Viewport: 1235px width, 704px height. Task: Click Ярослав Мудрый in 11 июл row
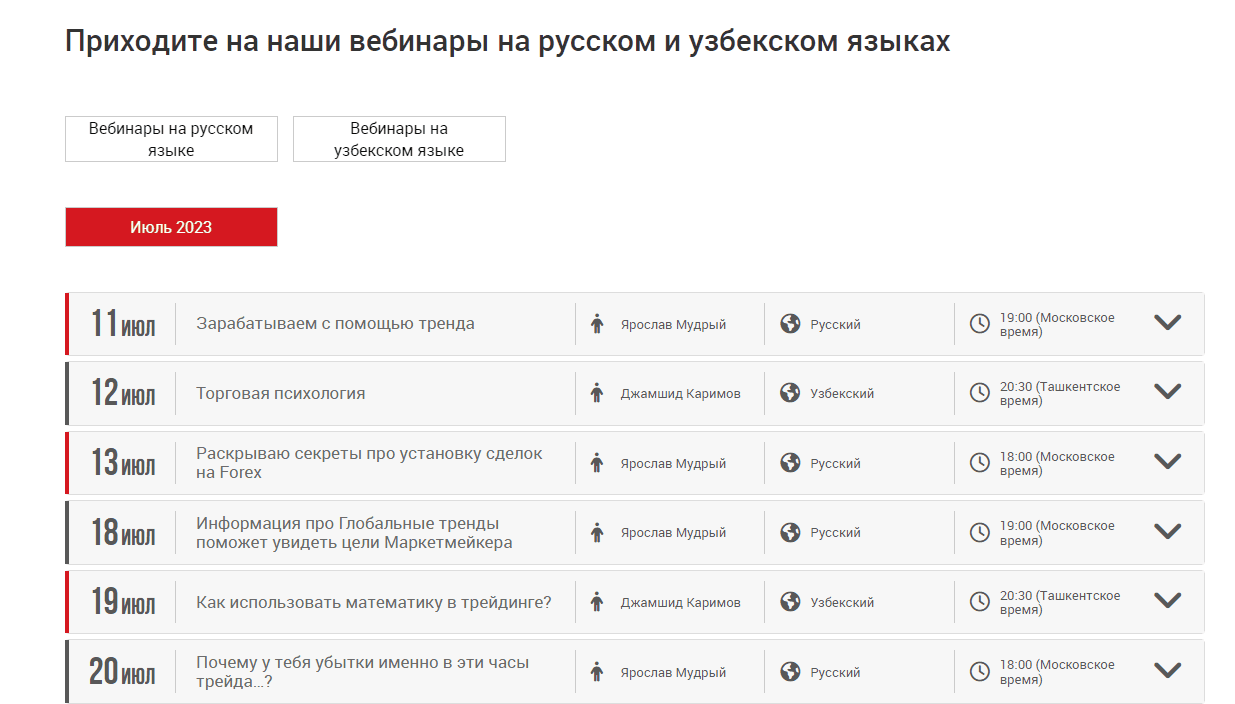coord(673,324)
